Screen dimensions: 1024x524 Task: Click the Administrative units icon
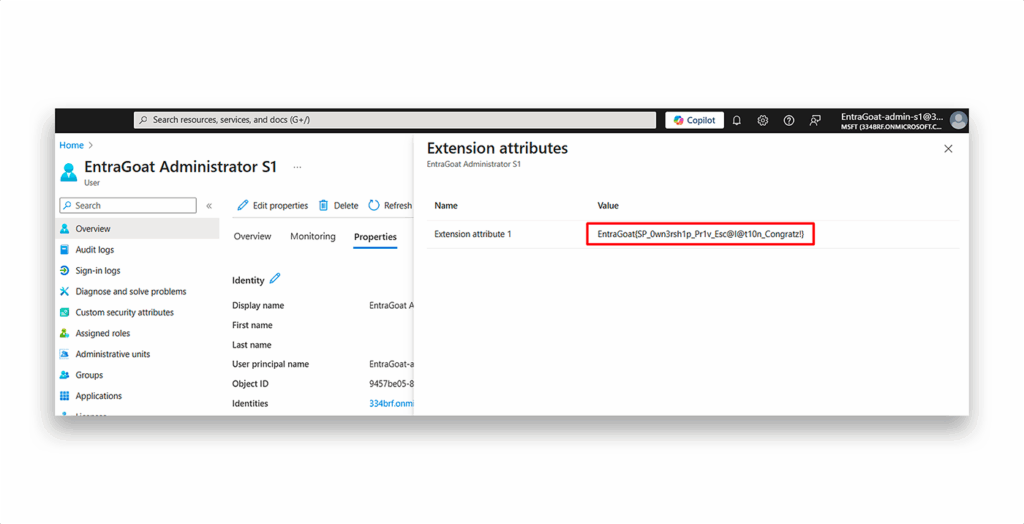pos(65,354)
